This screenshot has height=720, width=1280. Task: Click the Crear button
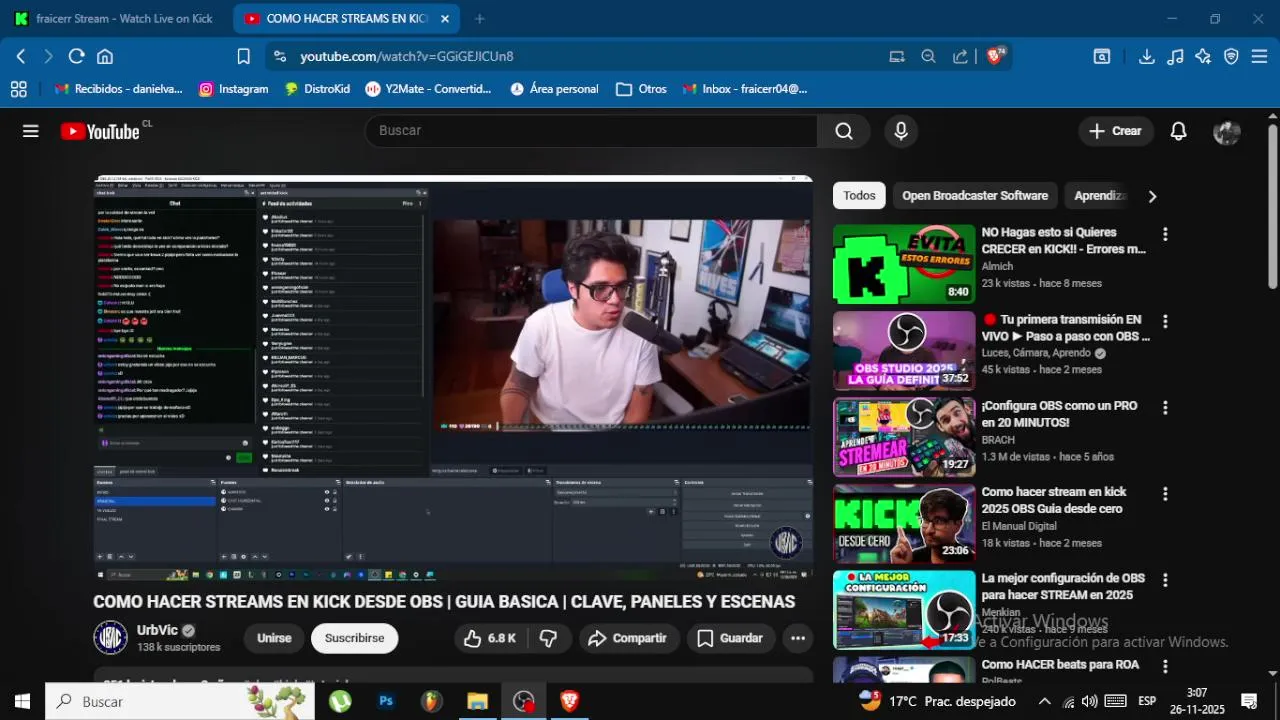1115,131
